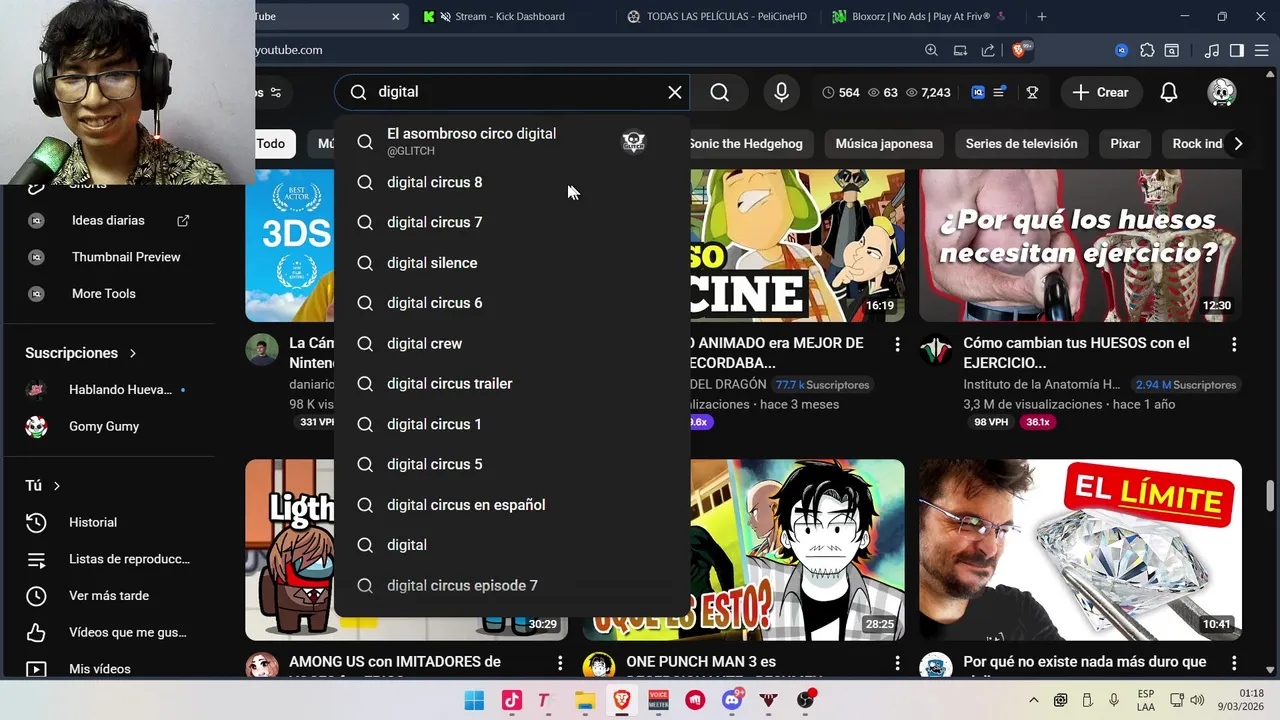
Task: Select the Música japonesa filter chip
Action: click(x=884, y=143)
